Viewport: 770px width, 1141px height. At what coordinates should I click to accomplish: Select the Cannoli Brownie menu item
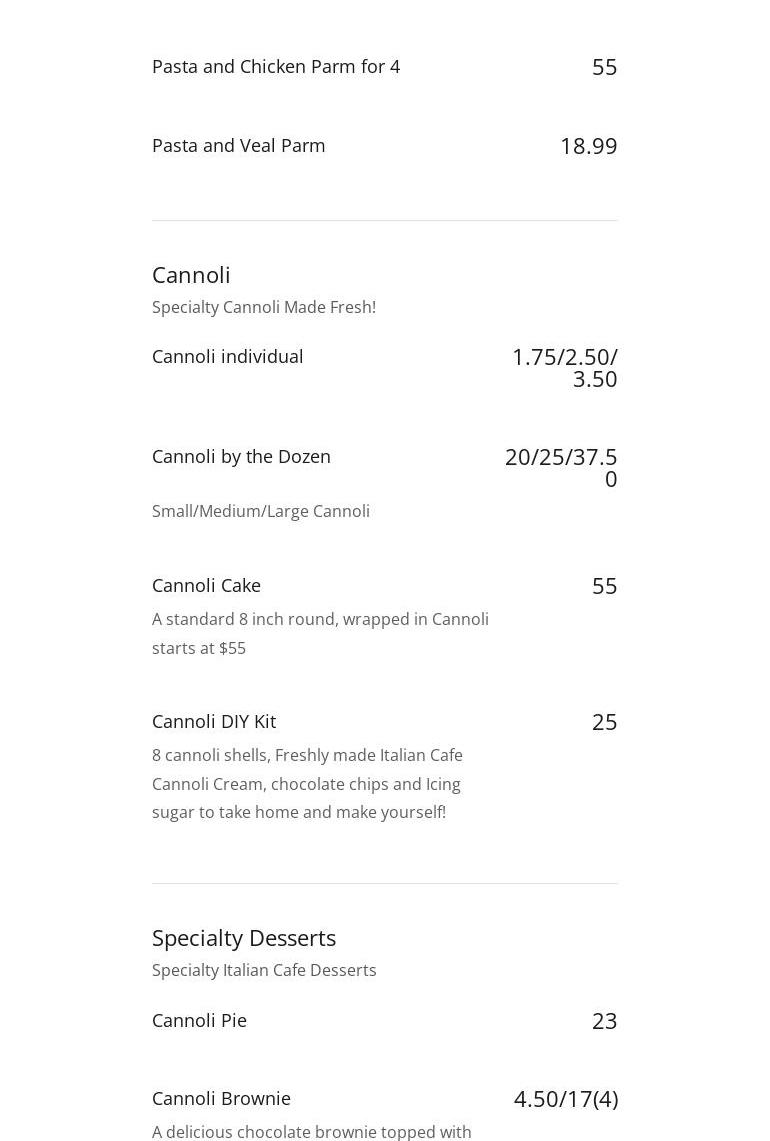(x=221, y=1098)
